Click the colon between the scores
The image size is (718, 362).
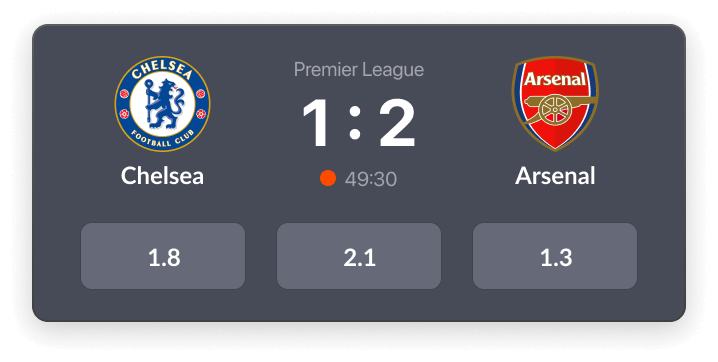[354, 123]
